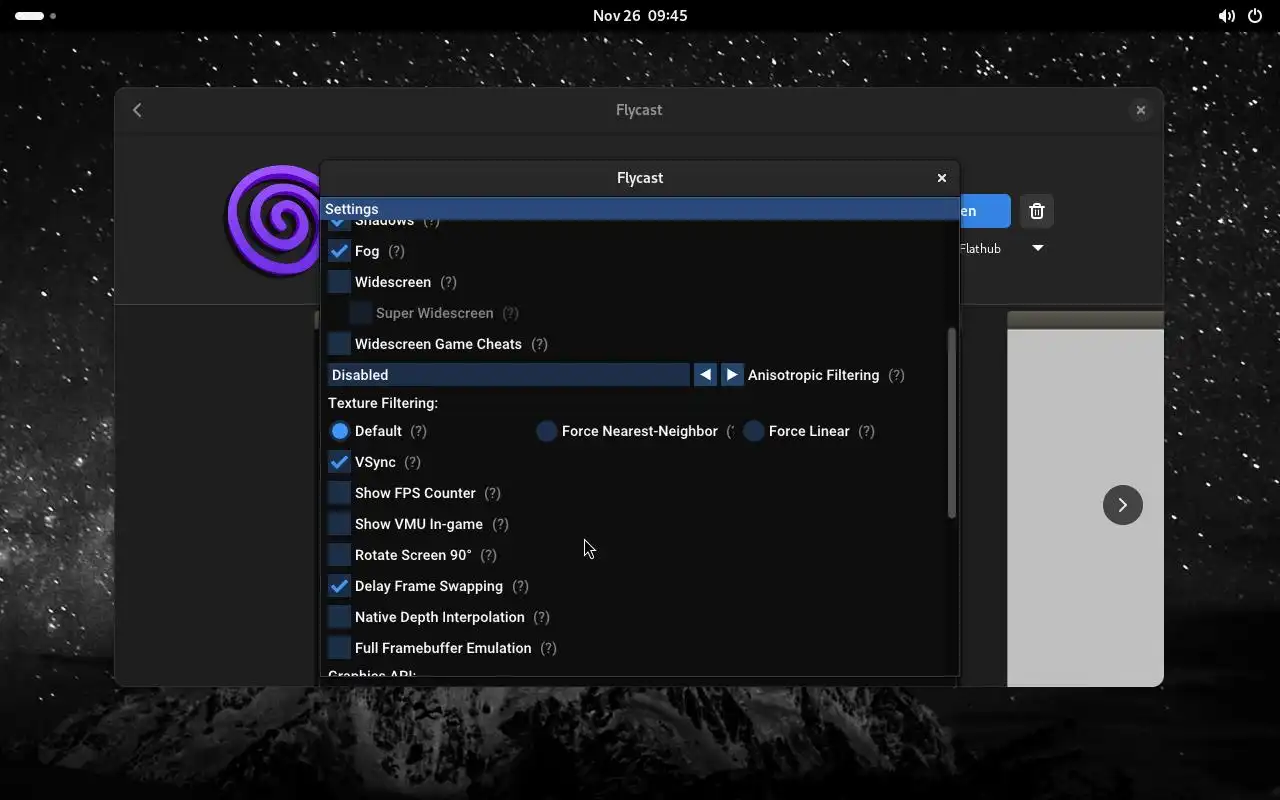This screenshot has width=1280, height=800.
Task: Select Force Linear texture filtering
Action: [754, 431]
